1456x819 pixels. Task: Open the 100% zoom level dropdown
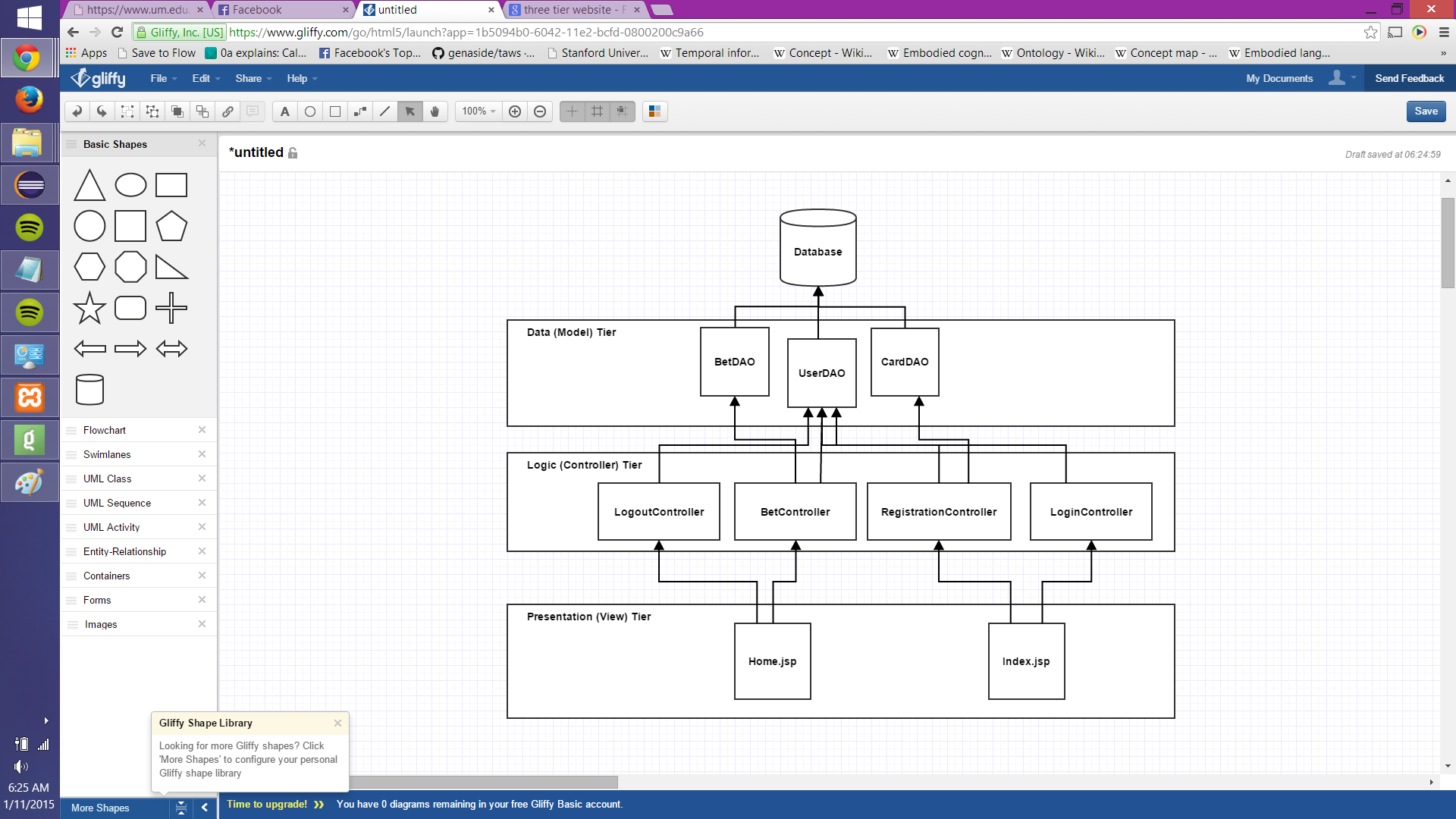point(479,111)
